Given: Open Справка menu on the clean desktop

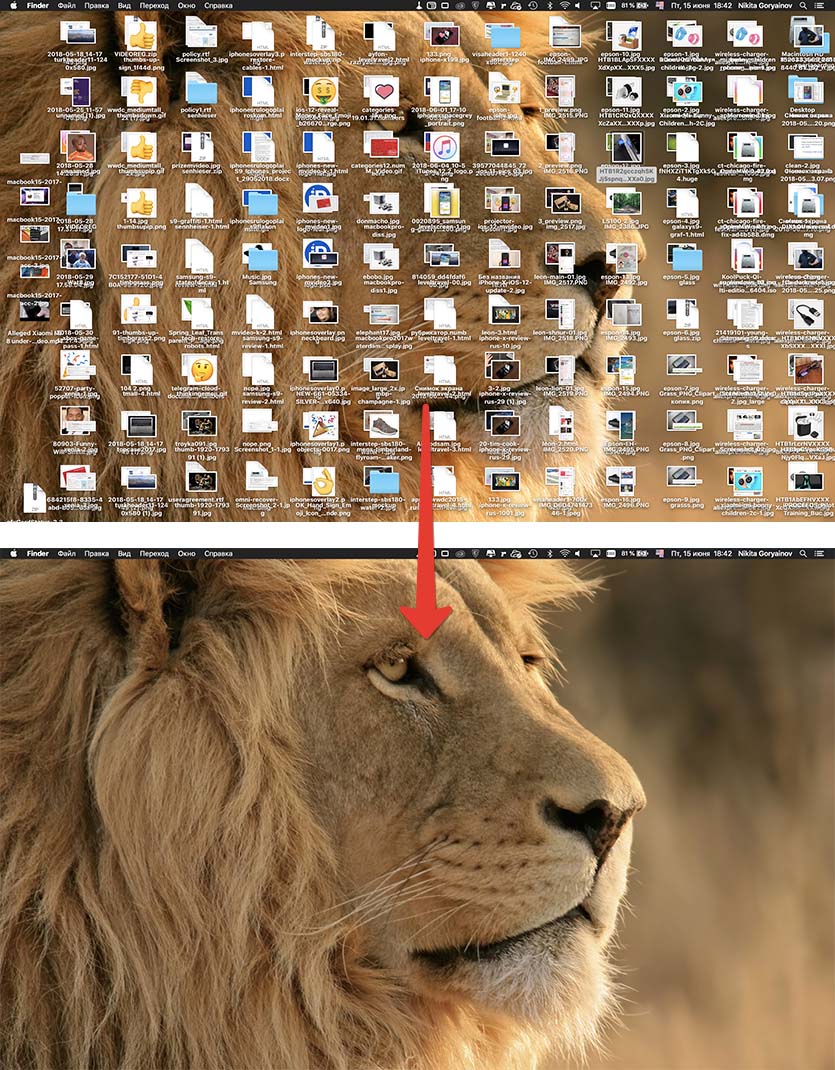Looking at the screenshot, I should pos(218,553).
